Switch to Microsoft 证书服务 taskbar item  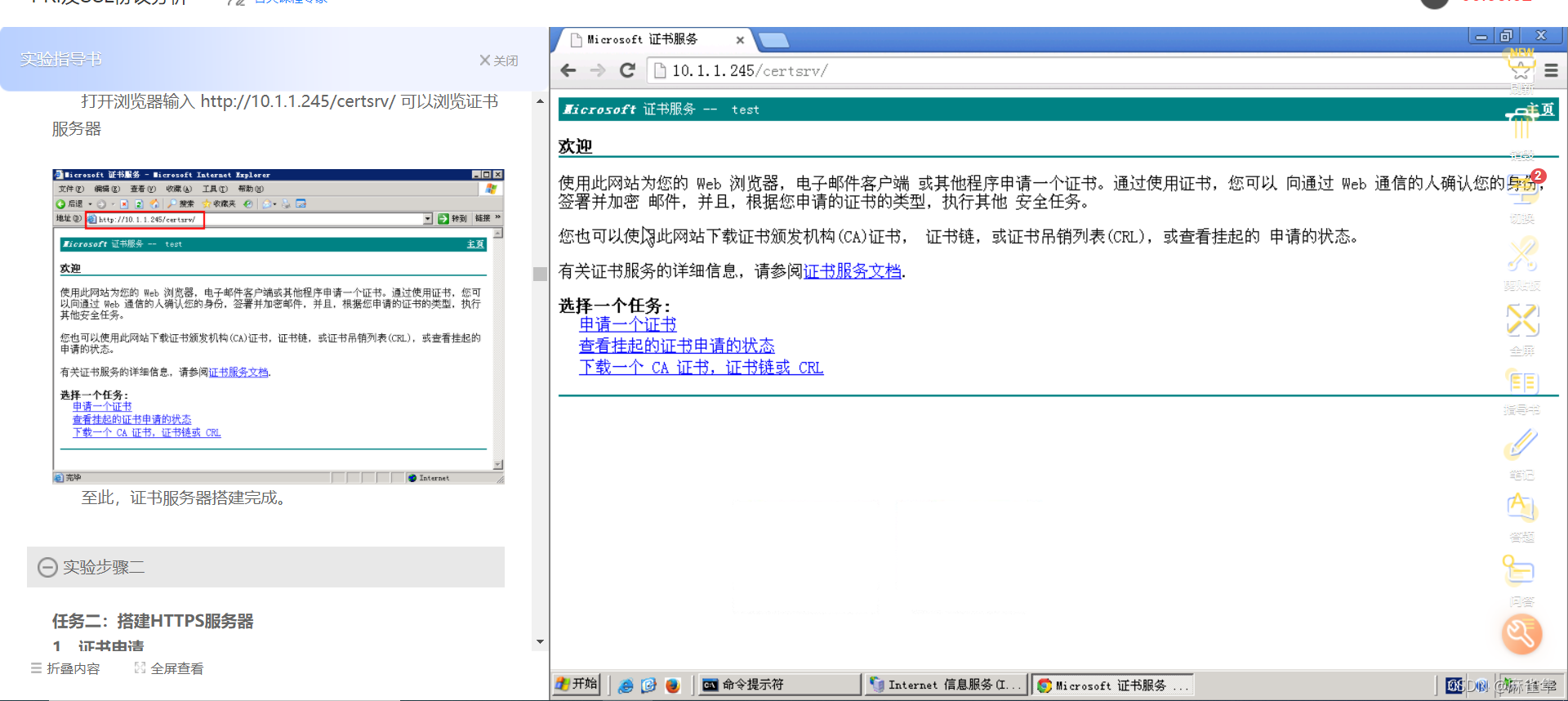coord(1112,685)
